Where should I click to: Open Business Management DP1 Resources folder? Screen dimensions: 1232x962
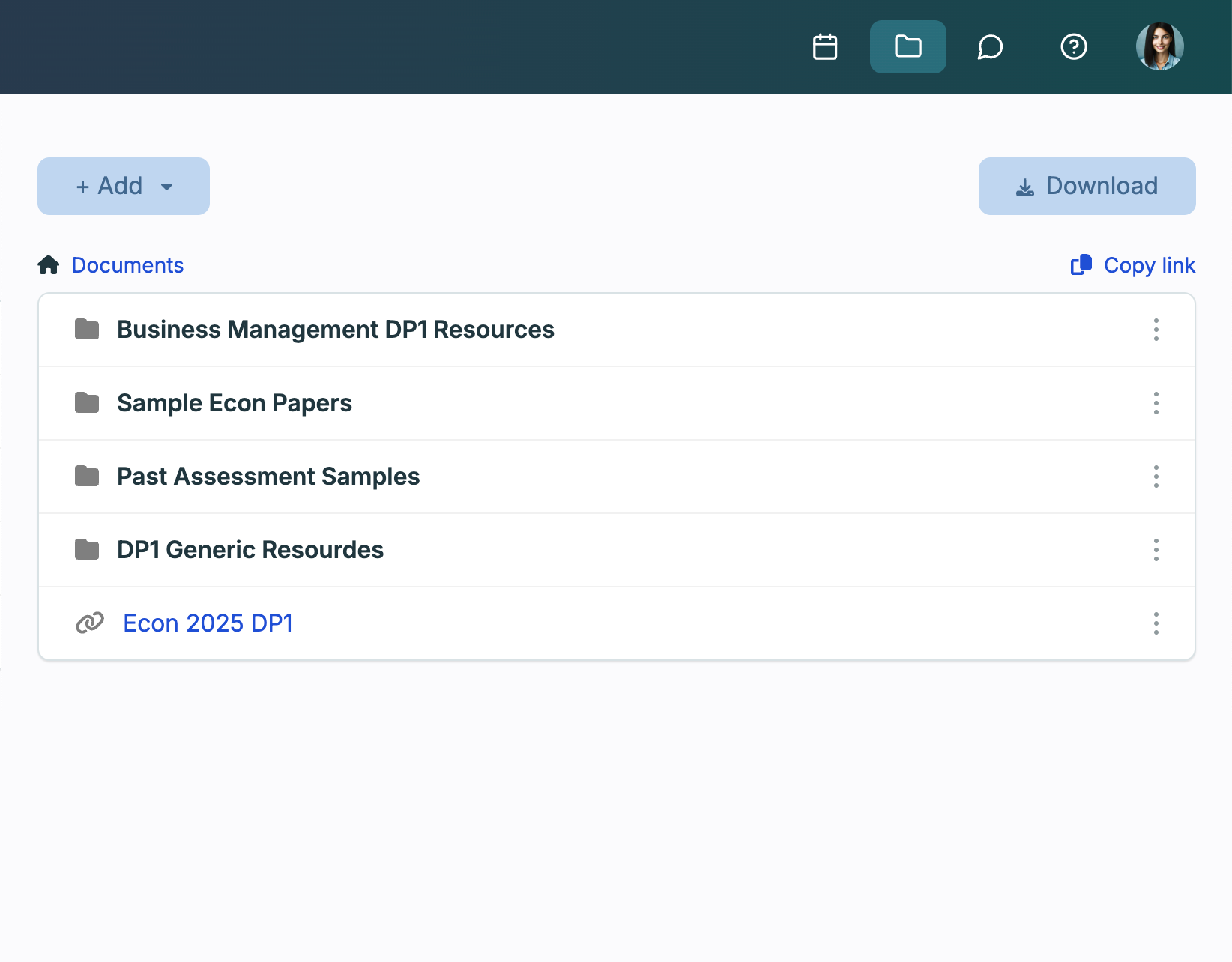pos(335,330)
